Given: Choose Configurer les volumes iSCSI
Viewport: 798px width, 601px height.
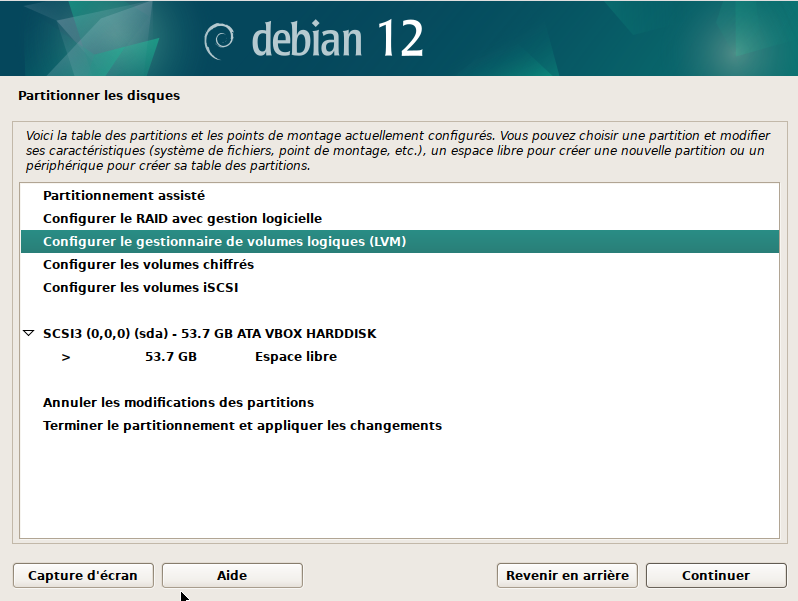Looking at the screenshot, I should pyautogui.click(x=400, y=288).
